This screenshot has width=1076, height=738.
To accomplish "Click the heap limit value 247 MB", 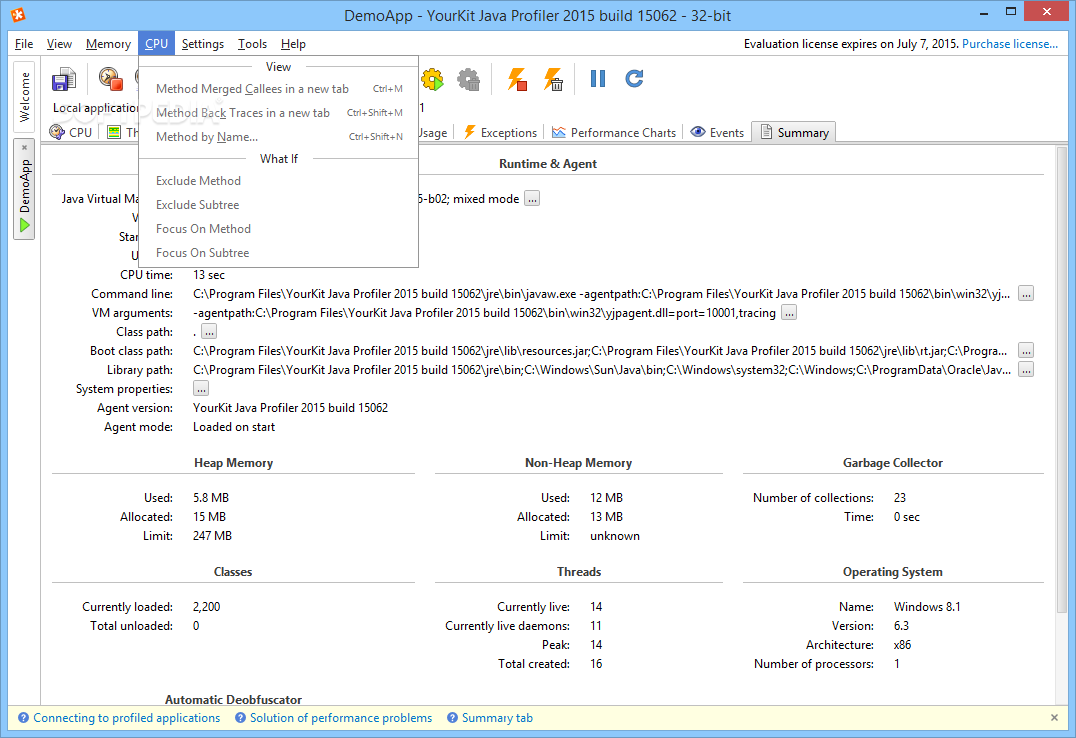I will click(212, 535).
